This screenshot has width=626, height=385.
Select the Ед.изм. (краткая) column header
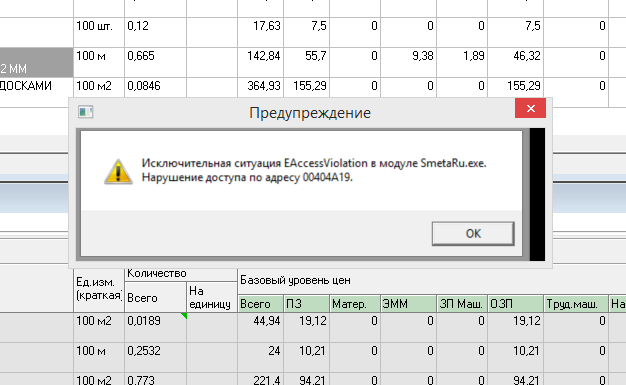[99, 290]
